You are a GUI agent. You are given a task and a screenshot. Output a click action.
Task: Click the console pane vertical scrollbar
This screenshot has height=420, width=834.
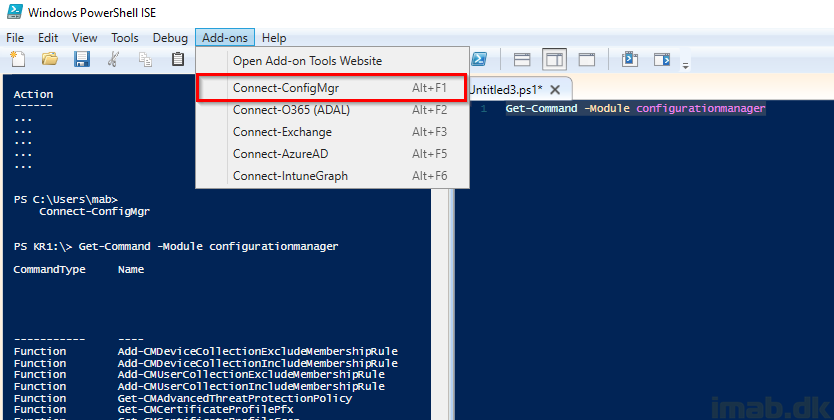[440, 303]
